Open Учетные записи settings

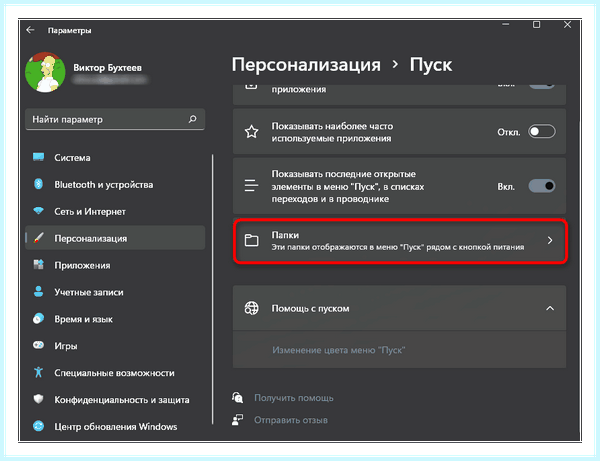(x=89, y=292)
